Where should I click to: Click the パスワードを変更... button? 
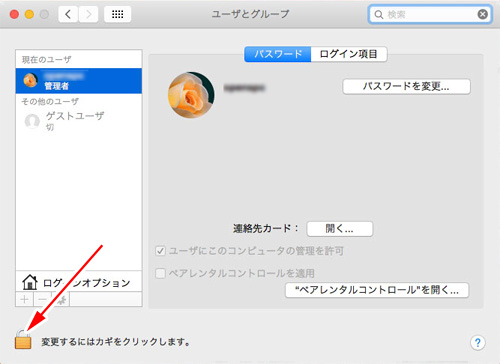(406, 87)
